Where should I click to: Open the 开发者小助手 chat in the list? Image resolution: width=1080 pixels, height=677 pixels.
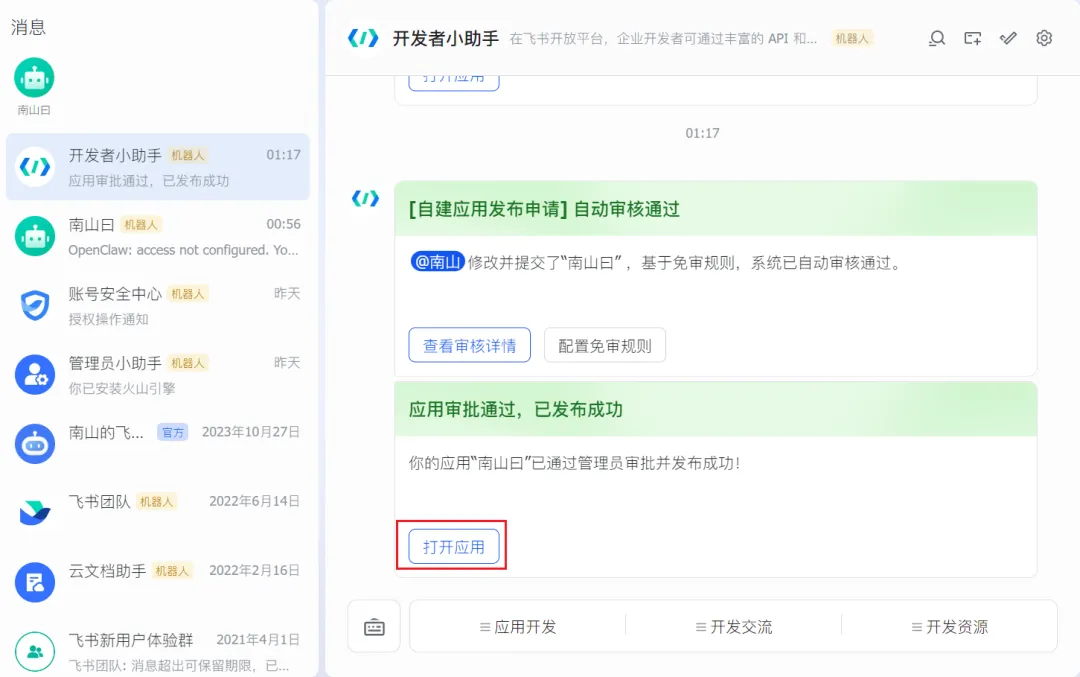(x=158, y=167)
